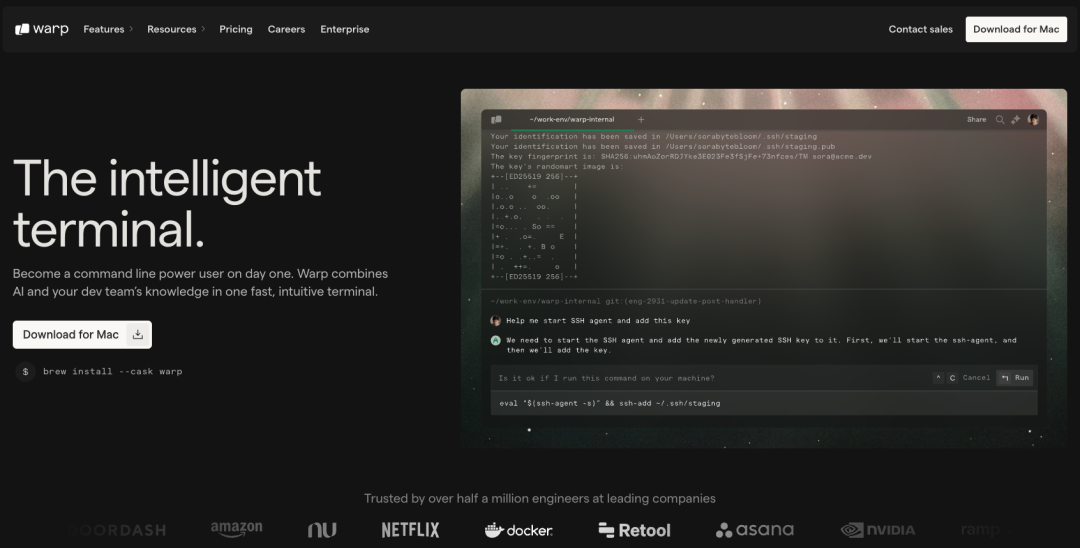Viewport: 1080px width, 548px height.
Task: Click the dollar prompt icon before brew install
Action: click(x=25, y=372)
